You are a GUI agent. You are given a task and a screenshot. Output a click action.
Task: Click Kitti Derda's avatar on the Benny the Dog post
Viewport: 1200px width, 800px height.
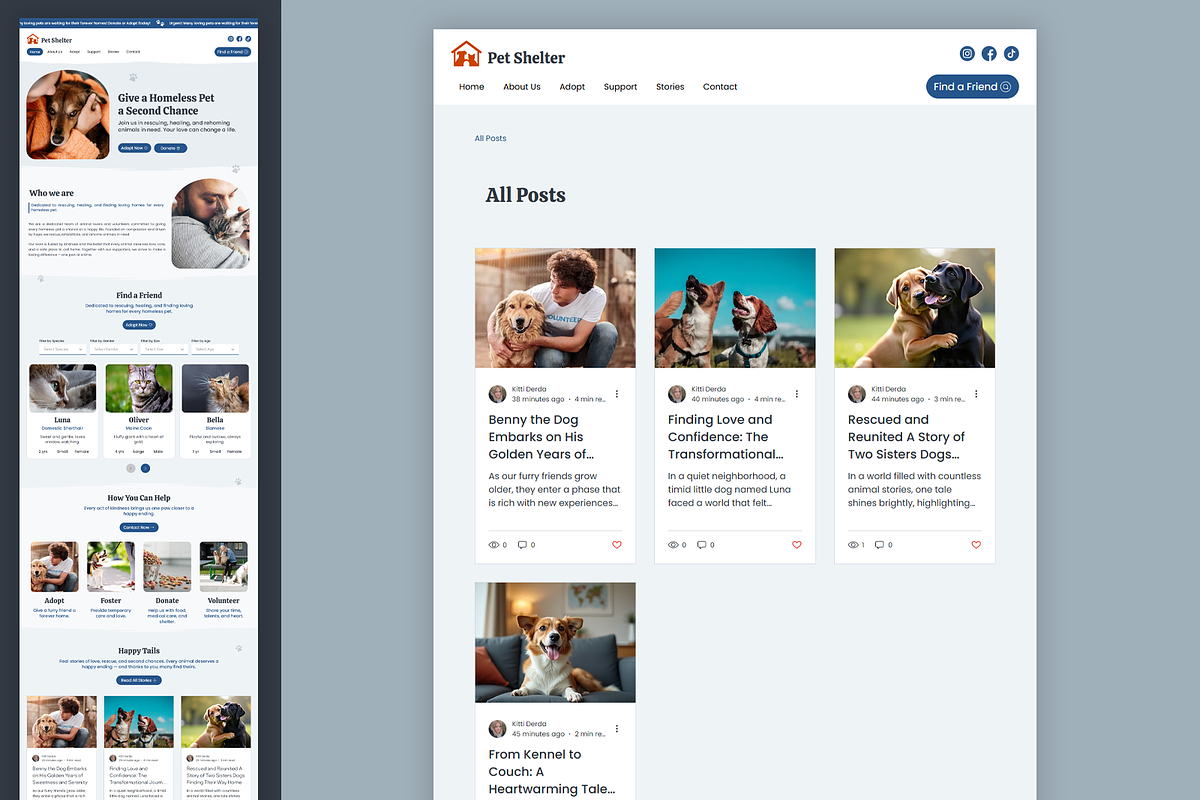[x=497, y=394]
